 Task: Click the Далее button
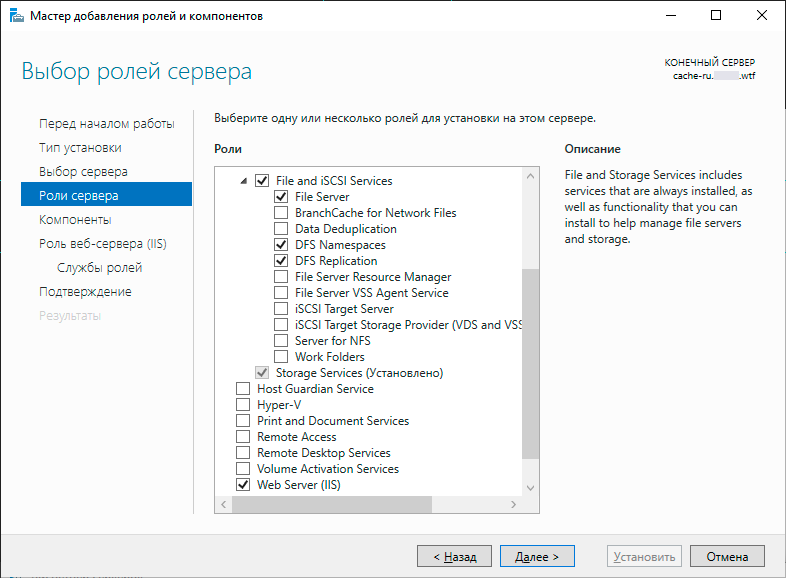point(537,556)
